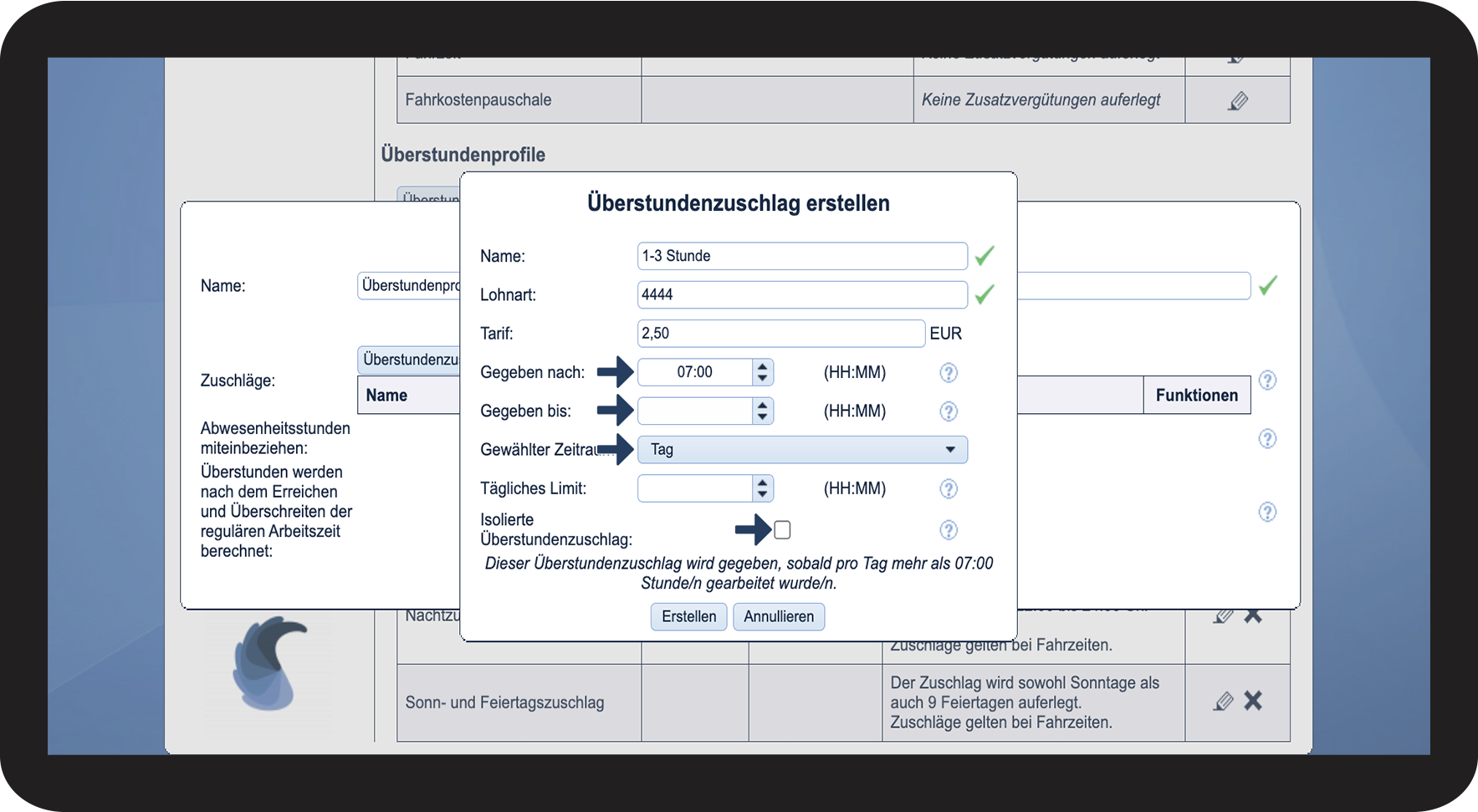The height and width of the screenshot is (812, 1478).
Task: Click the Funktionen column header
Action: click(x=1197, y=396)
